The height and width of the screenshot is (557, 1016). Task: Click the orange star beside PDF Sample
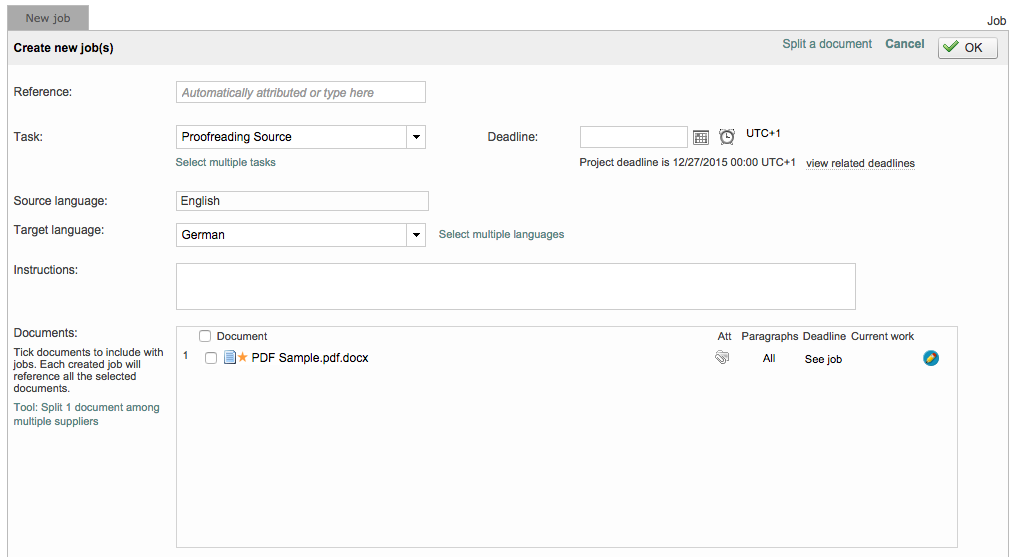point(242,358)
